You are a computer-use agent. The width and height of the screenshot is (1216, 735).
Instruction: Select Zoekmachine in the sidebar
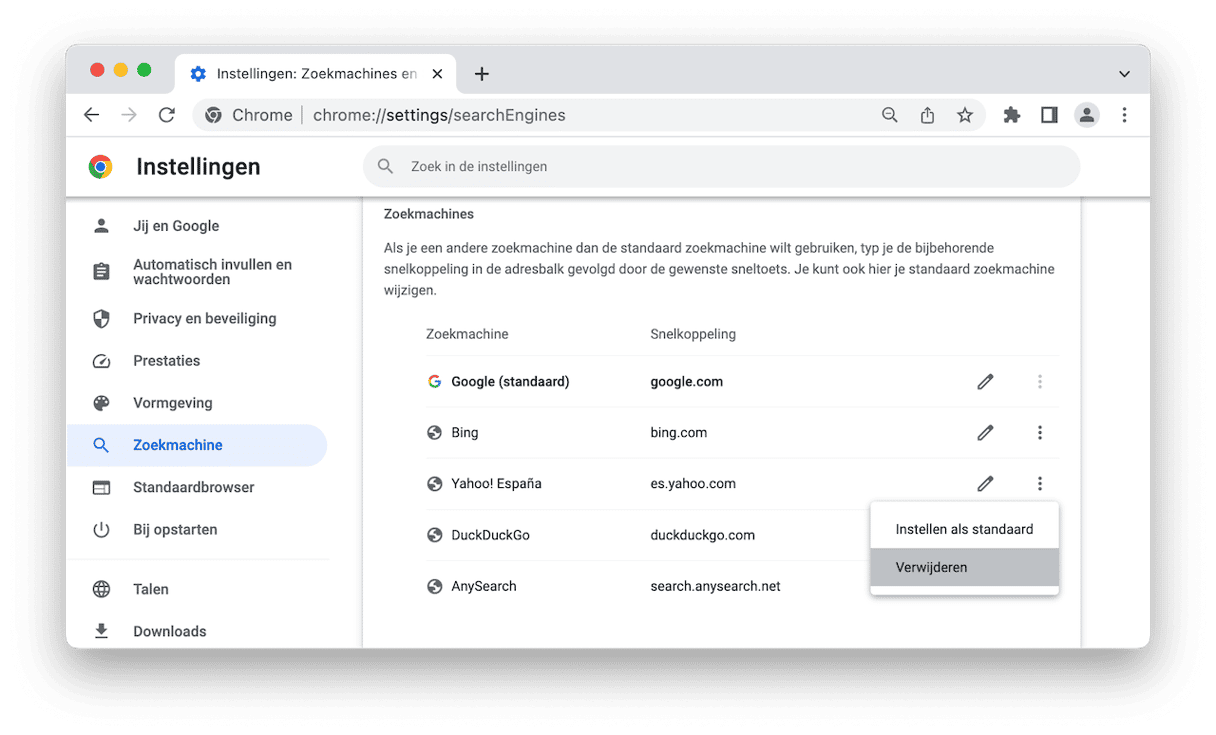click(196, 445)
